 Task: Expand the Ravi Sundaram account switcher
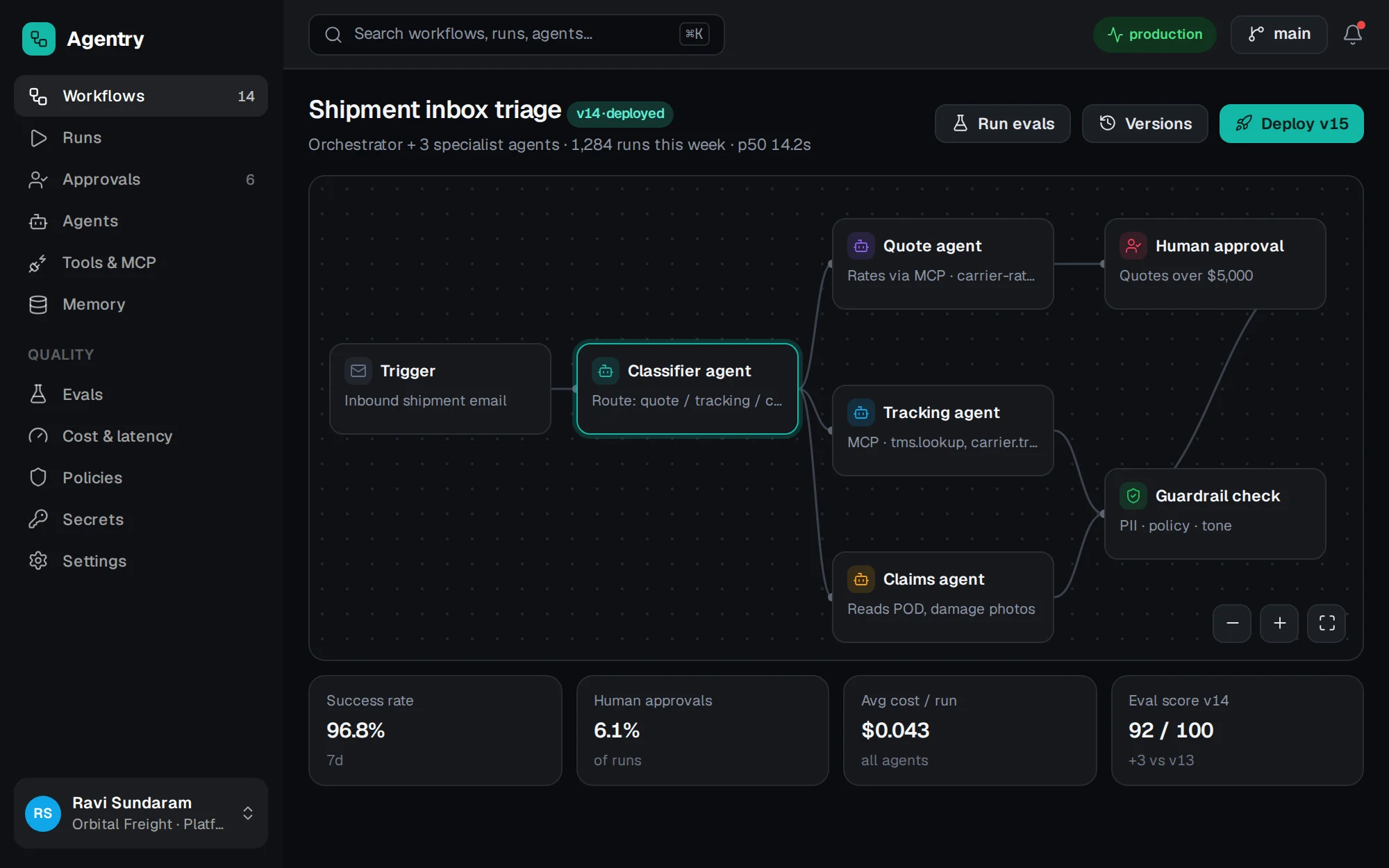point(248,813)
